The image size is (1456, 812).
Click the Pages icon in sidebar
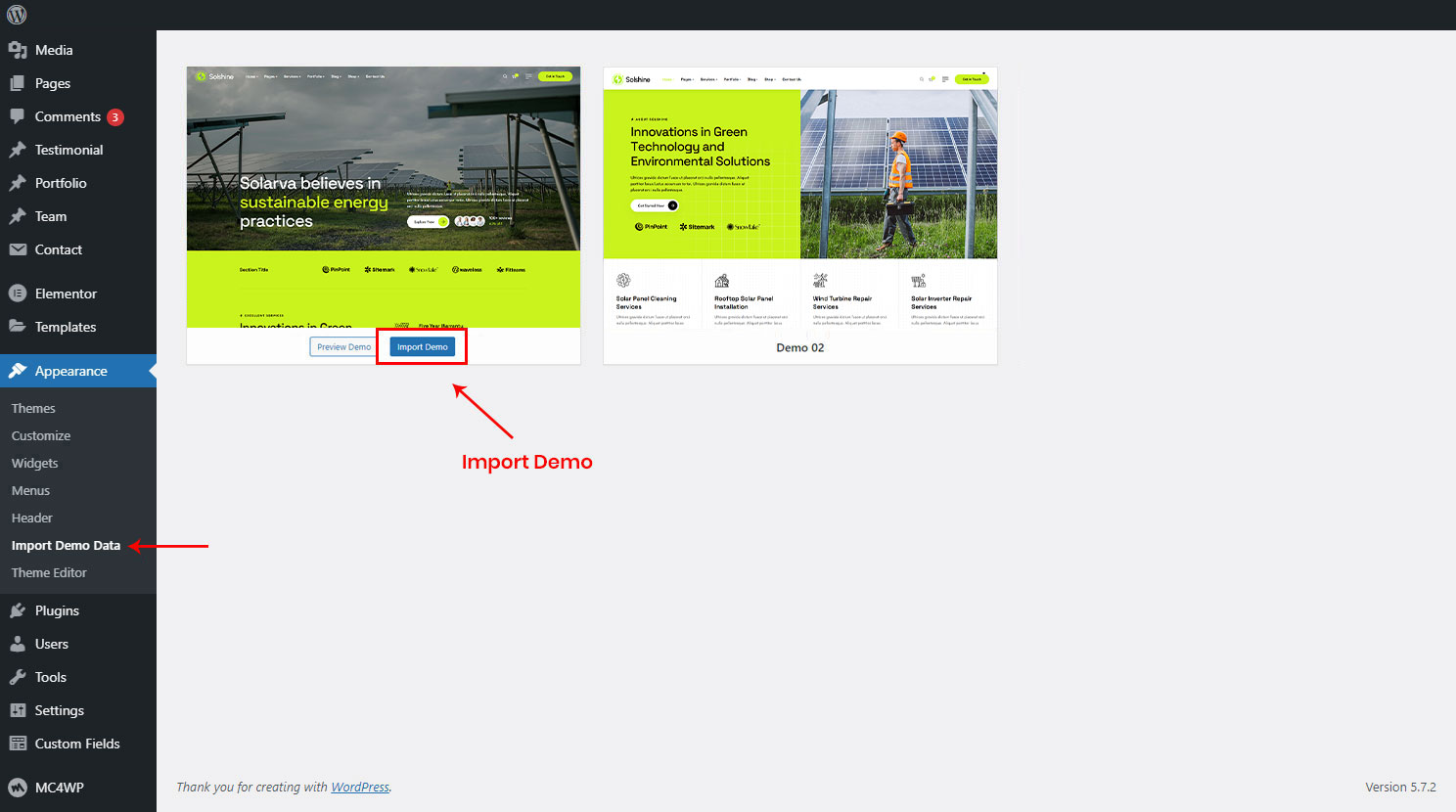point(18,83)
